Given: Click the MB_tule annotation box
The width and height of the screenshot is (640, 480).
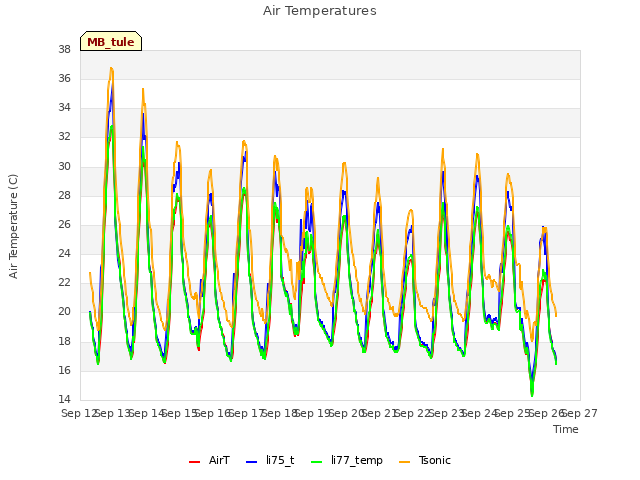Looking at the screenshot, I should point(111,41).
